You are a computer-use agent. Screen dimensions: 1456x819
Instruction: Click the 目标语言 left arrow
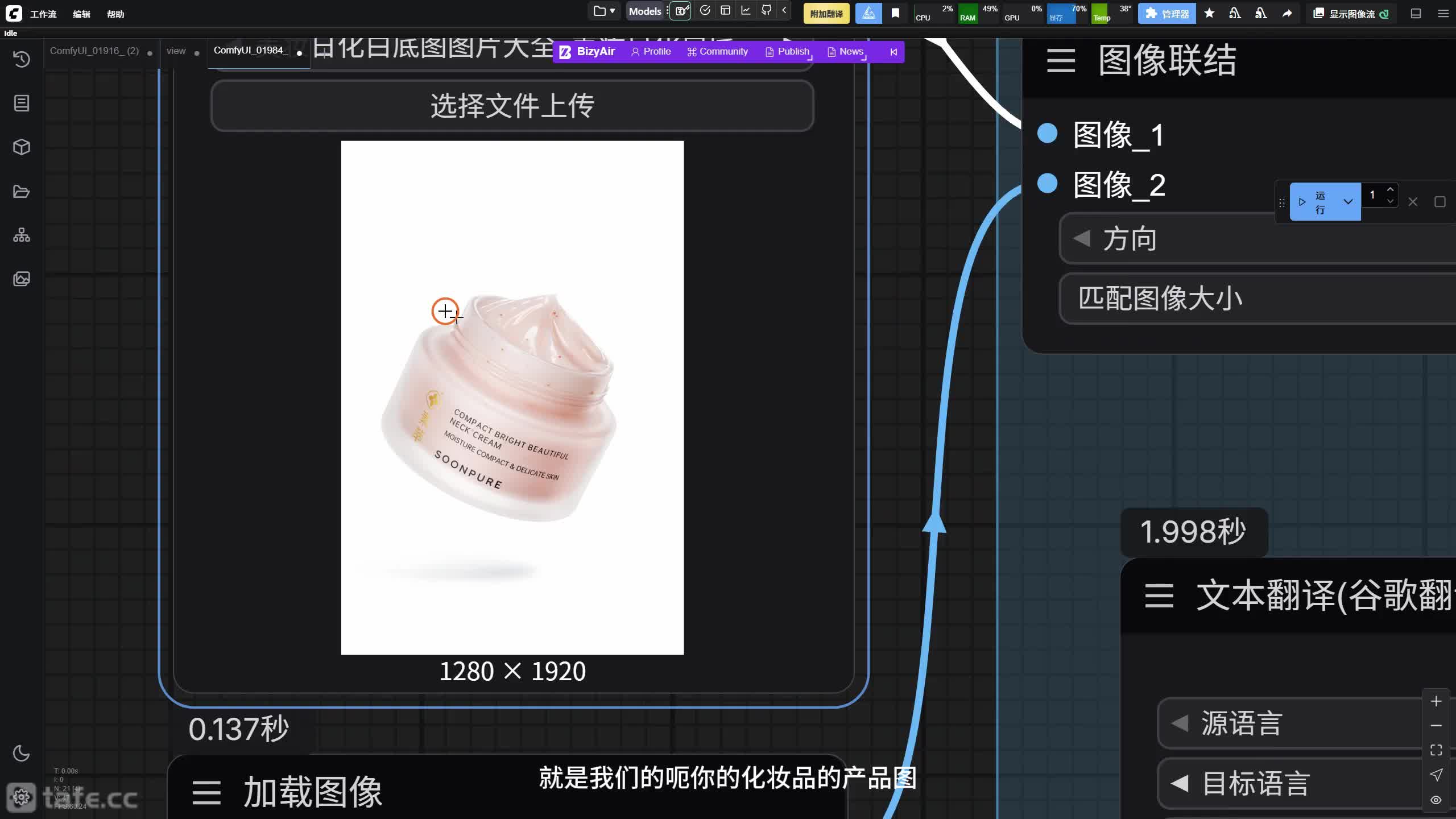point(1180,783)
